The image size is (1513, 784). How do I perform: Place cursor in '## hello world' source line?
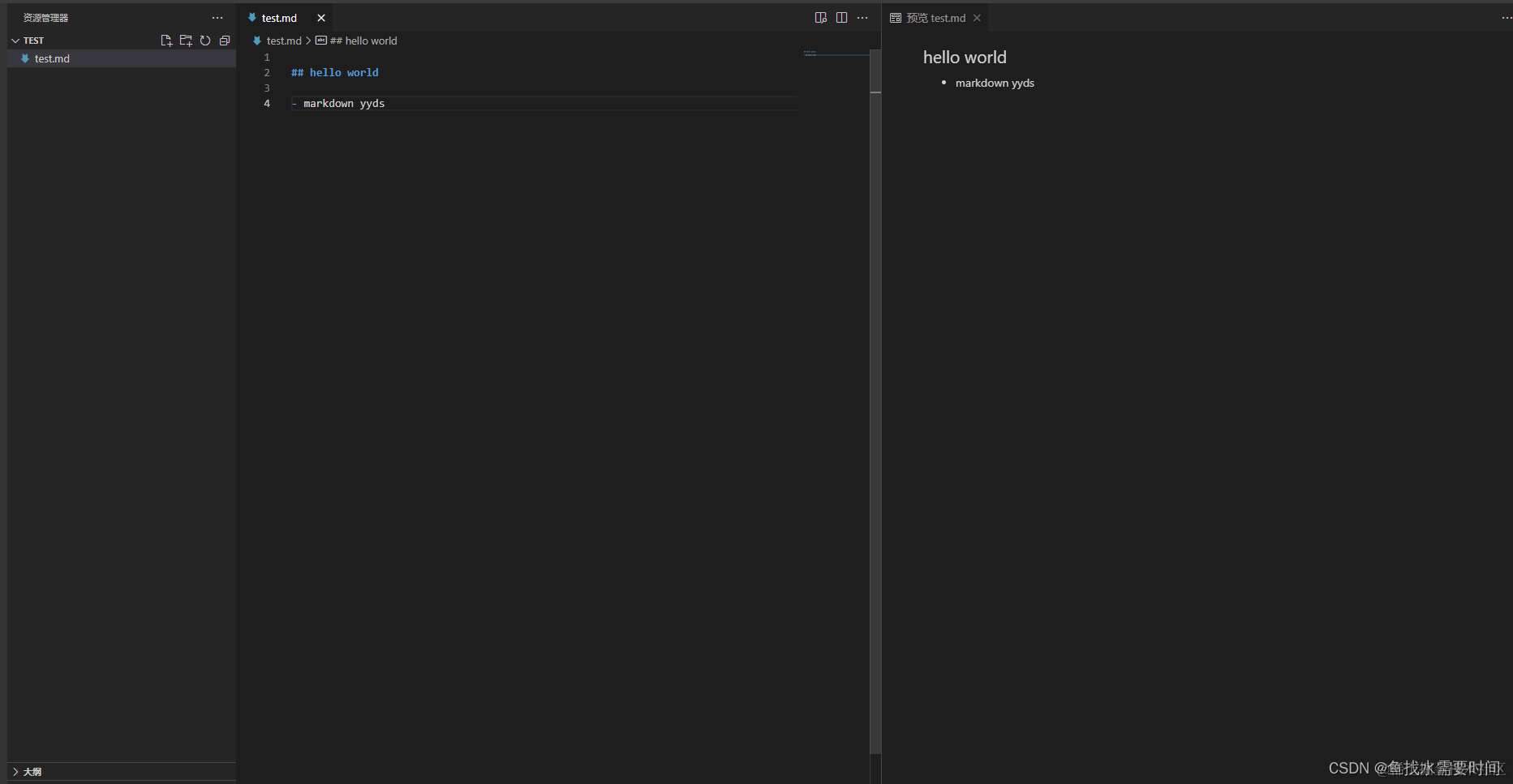pos(335,73)
